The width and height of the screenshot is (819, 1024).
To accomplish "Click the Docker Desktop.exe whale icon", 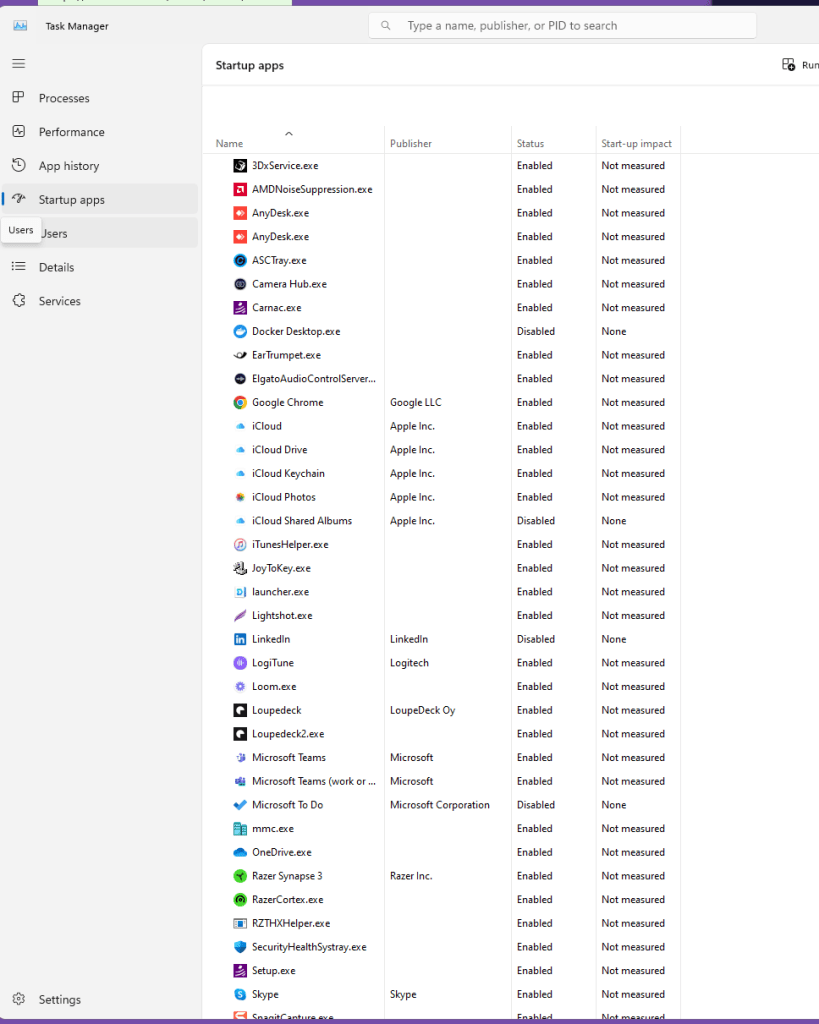I will [x=240, y=331].
